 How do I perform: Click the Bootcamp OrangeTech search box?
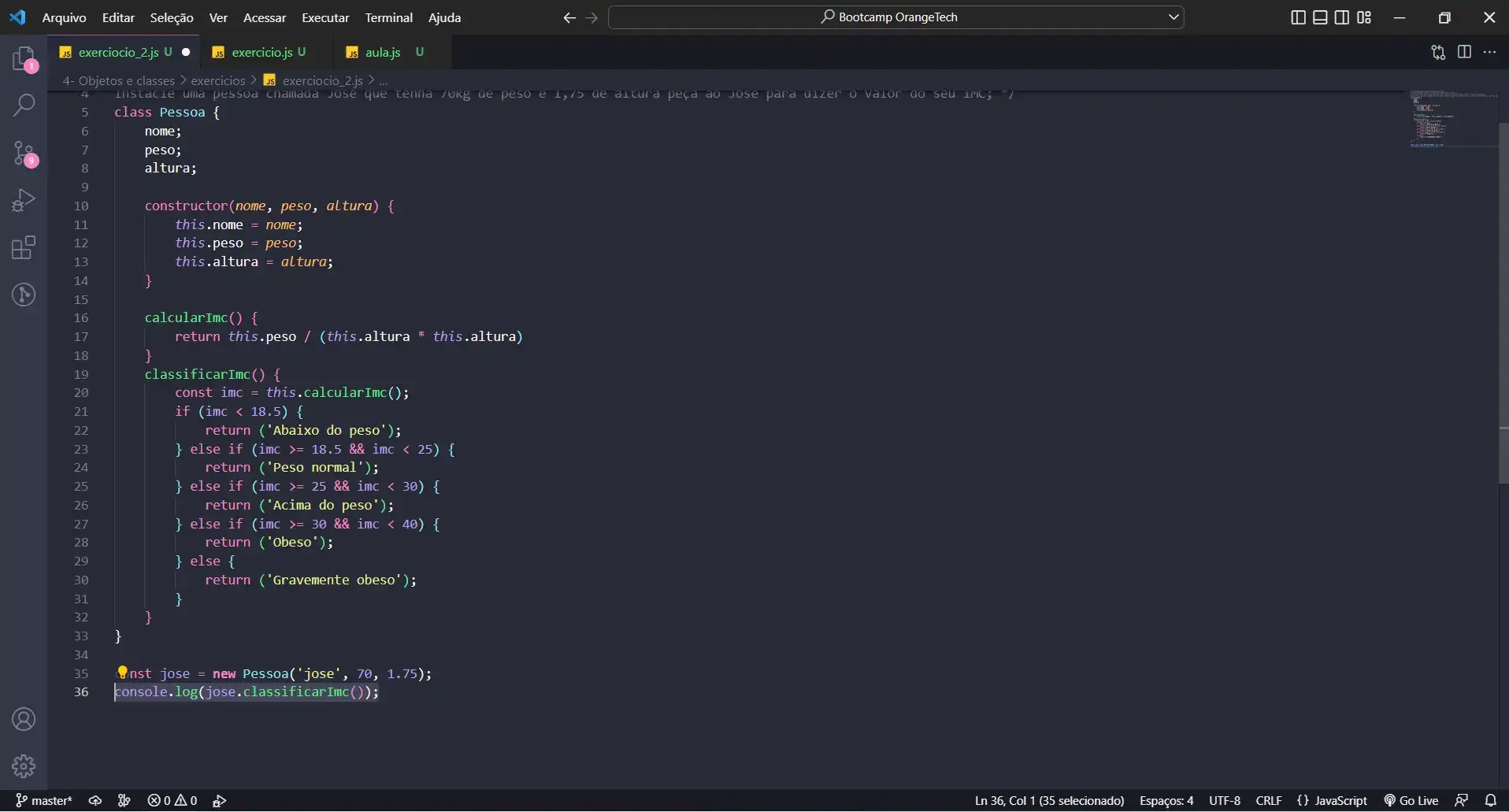point(896,17)
